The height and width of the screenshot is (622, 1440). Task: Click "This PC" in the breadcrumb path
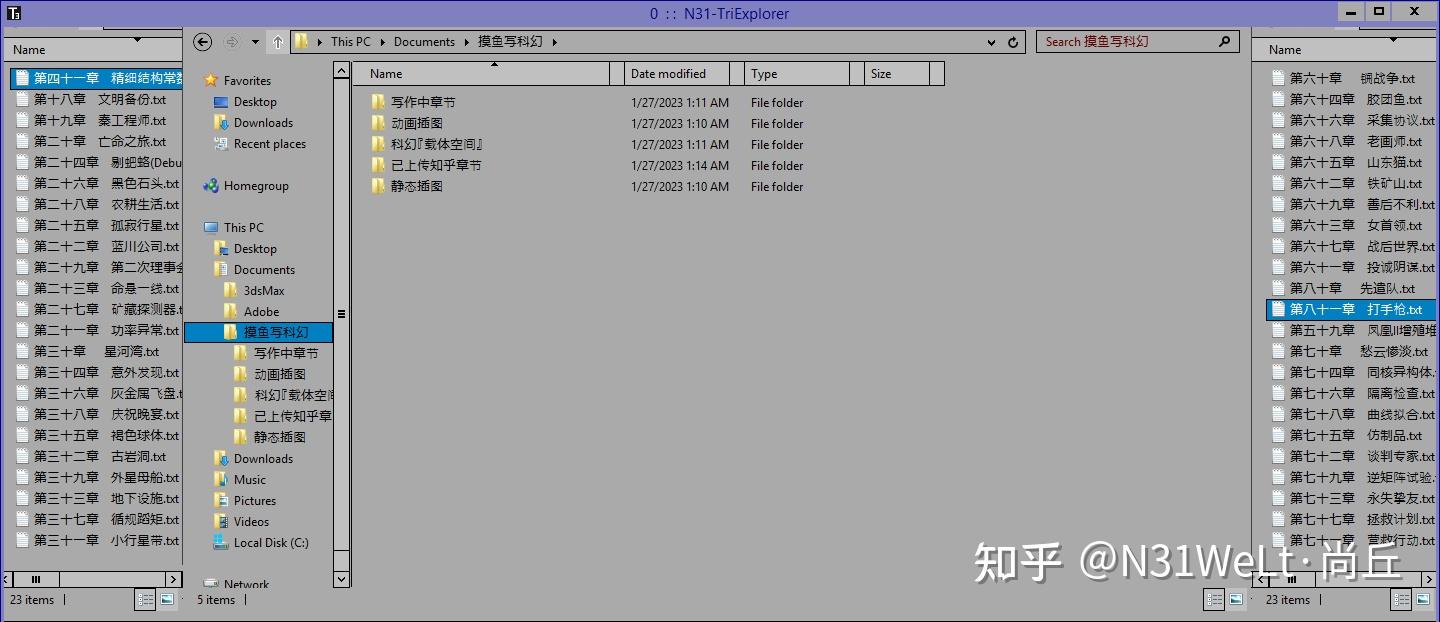pyautogui.click(x=350, y=42)
